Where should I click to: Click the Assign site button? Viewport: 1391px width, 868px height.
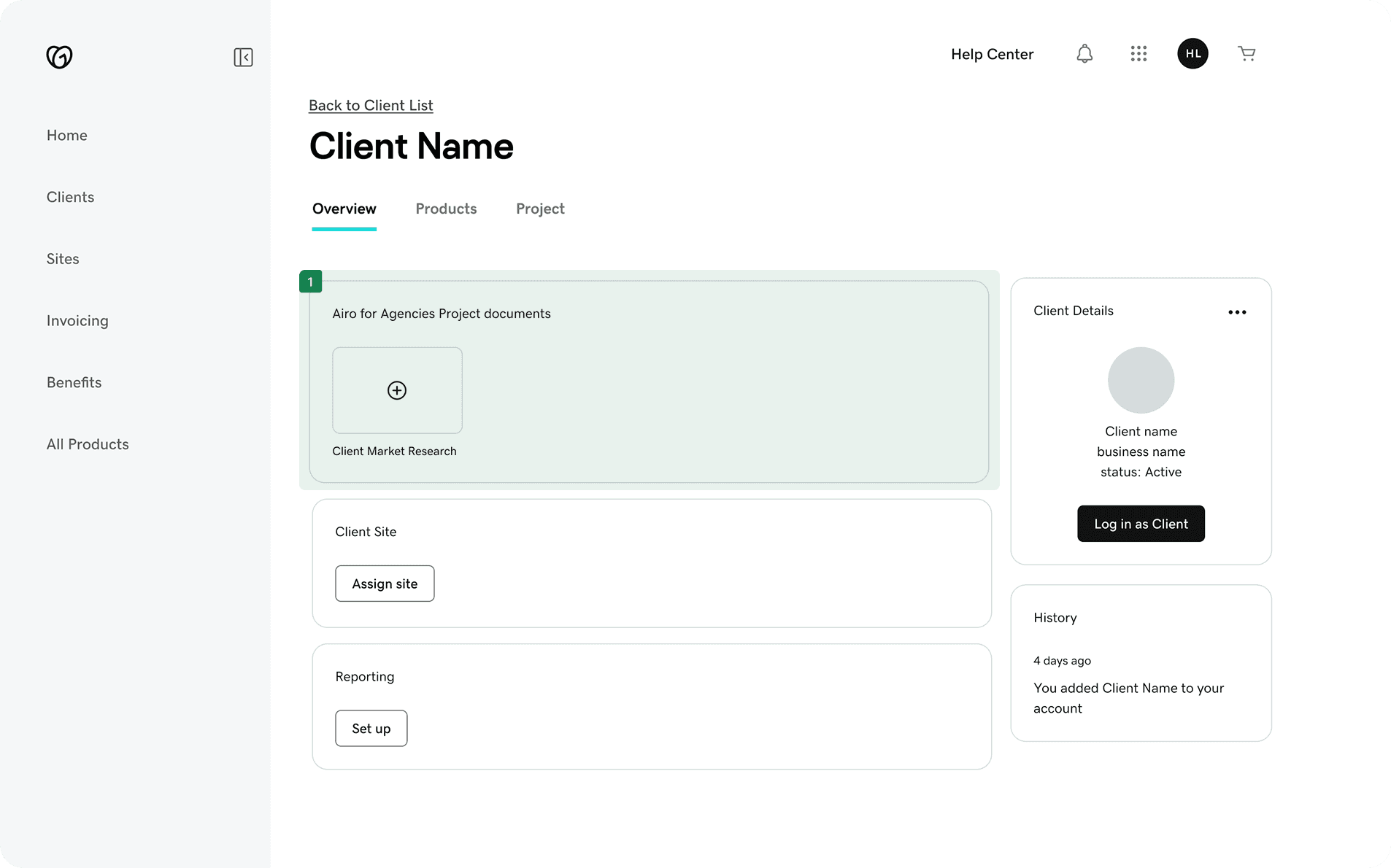(385, 584)
